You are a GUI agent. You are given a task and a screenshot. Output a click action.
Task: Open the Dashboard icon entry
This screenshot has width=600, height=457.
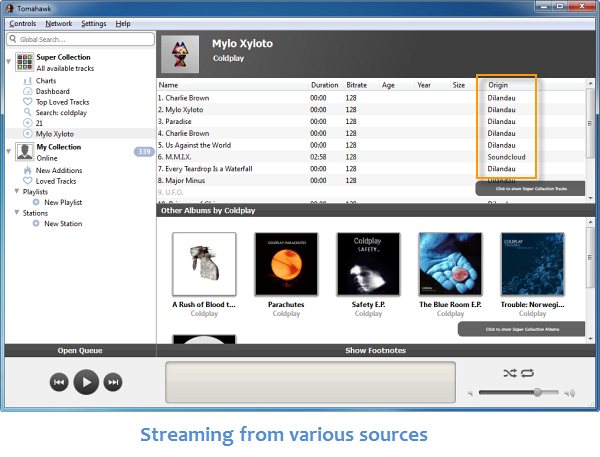tap(28, 91)
